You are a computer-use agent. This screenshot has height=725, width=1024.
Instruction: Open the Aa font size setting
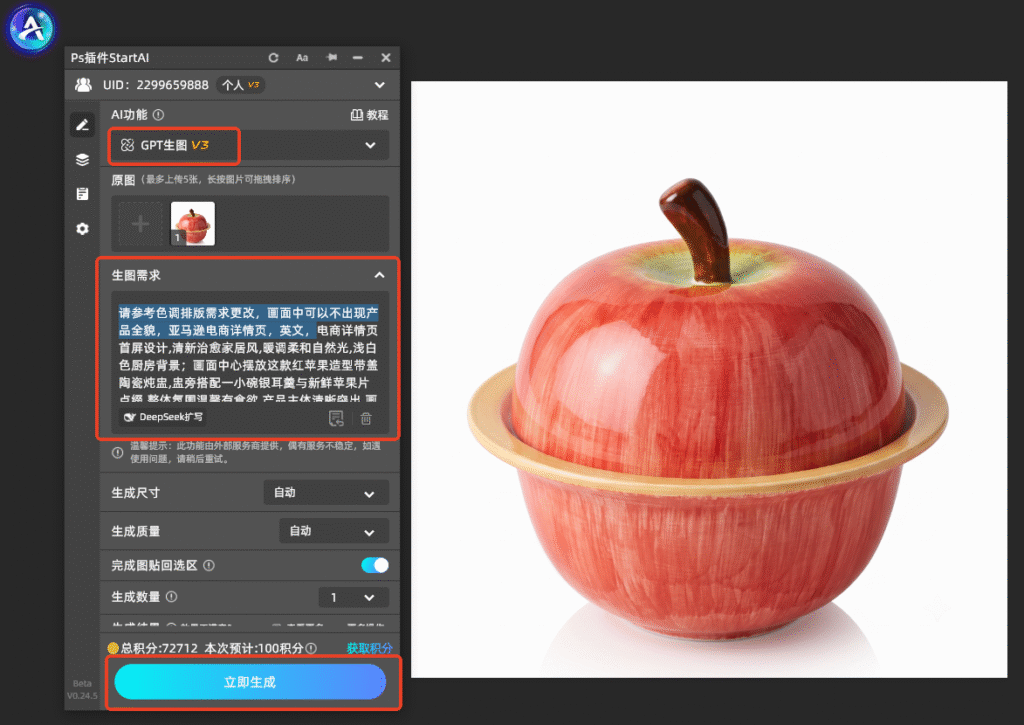point(302,57)
